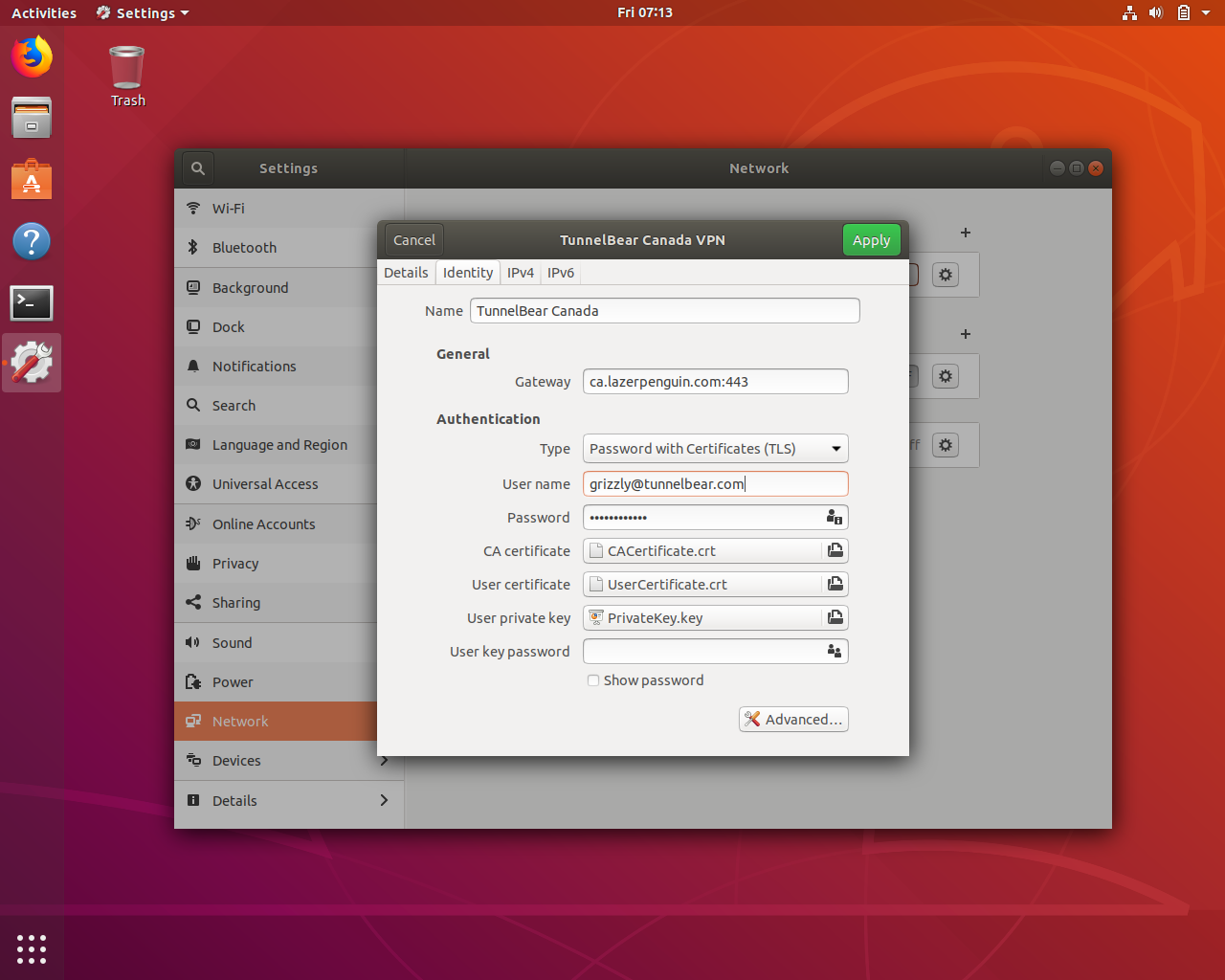Switch to the Details tab

coord(406,273)
